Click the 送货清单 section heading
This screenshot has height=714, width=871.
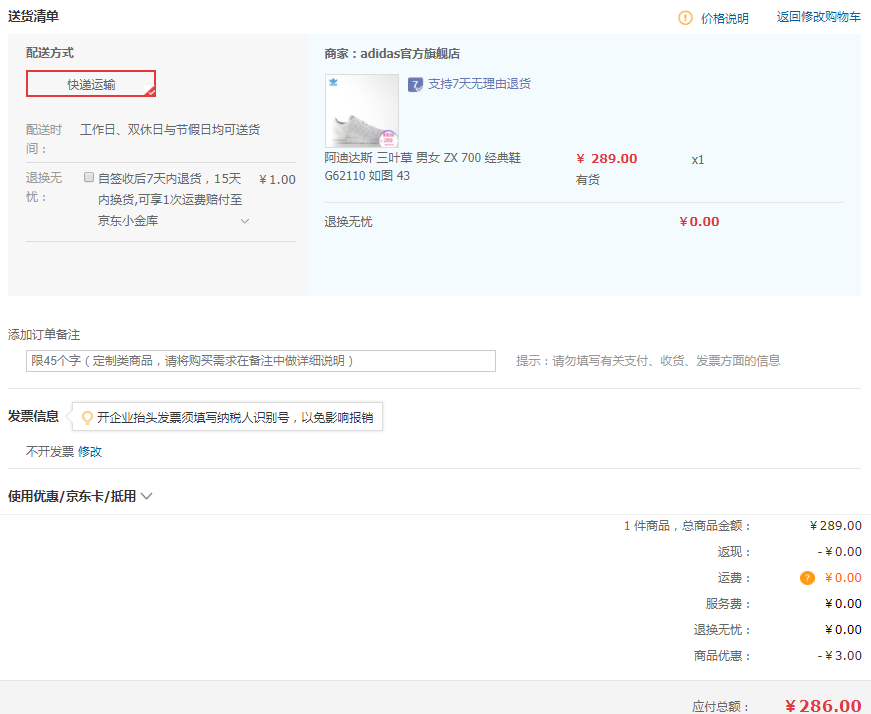click(33, 16)
